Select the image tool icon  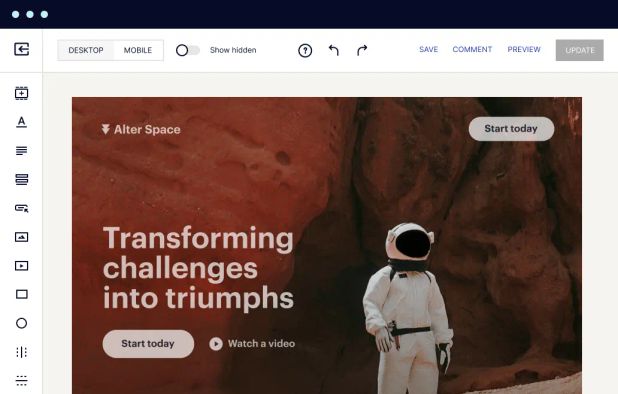click(x=22, y=237)
